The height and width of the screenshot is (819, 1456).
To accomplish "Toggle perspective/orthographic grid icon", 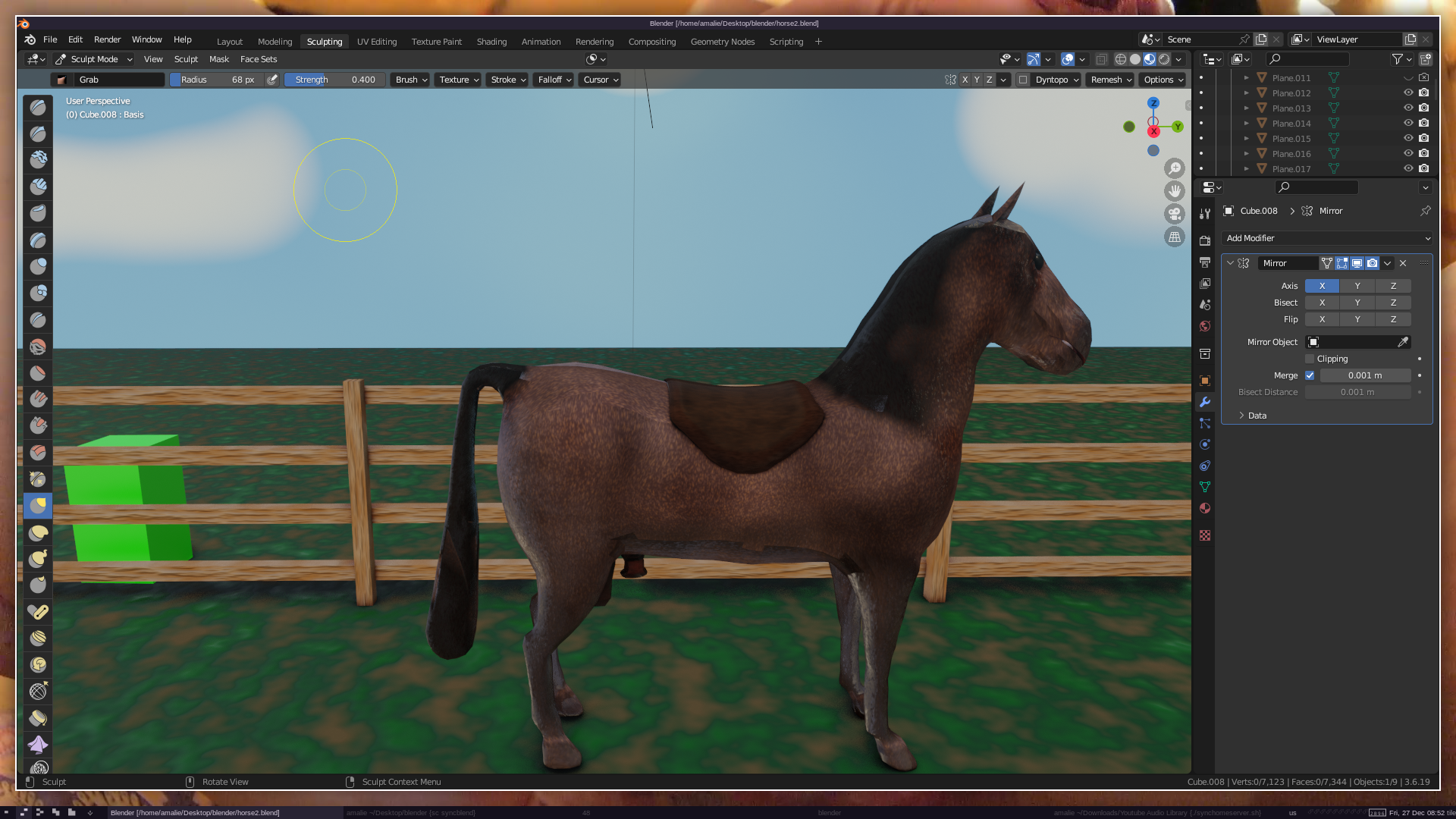I will [x=1175, y=237].
